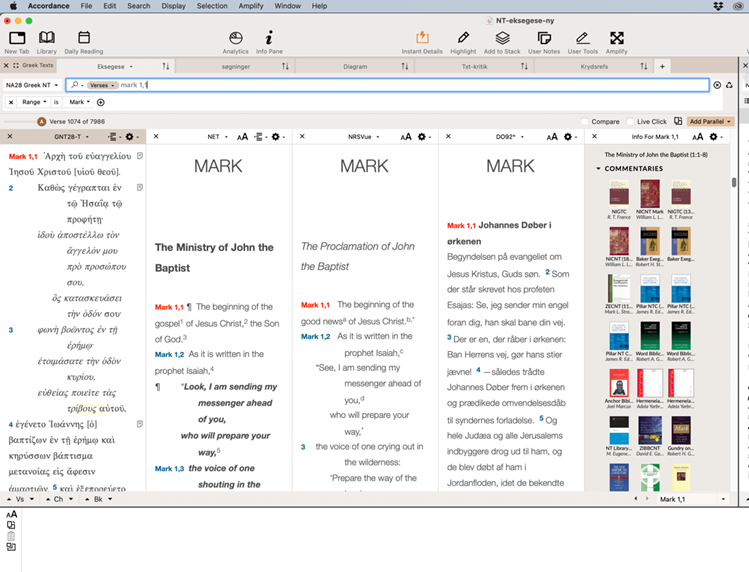Launch the Amplify tool
The height and width of the screenshot is (572, 749).
point(617,38)
